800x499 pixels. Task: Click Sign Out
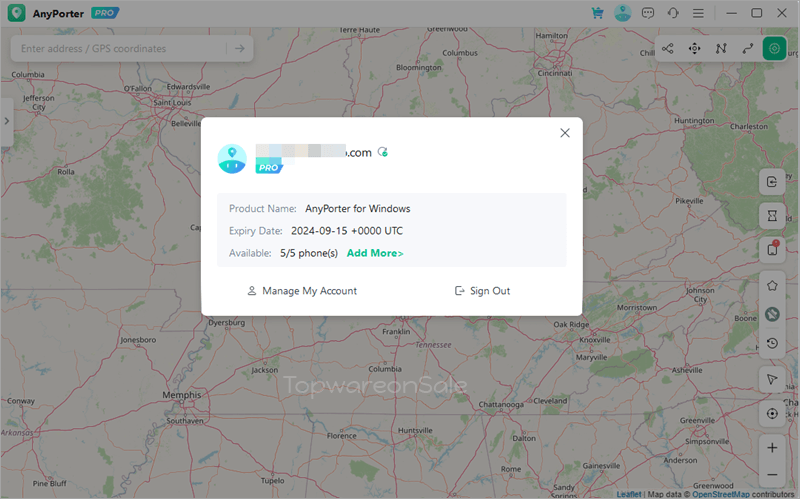tap(482, 291)
